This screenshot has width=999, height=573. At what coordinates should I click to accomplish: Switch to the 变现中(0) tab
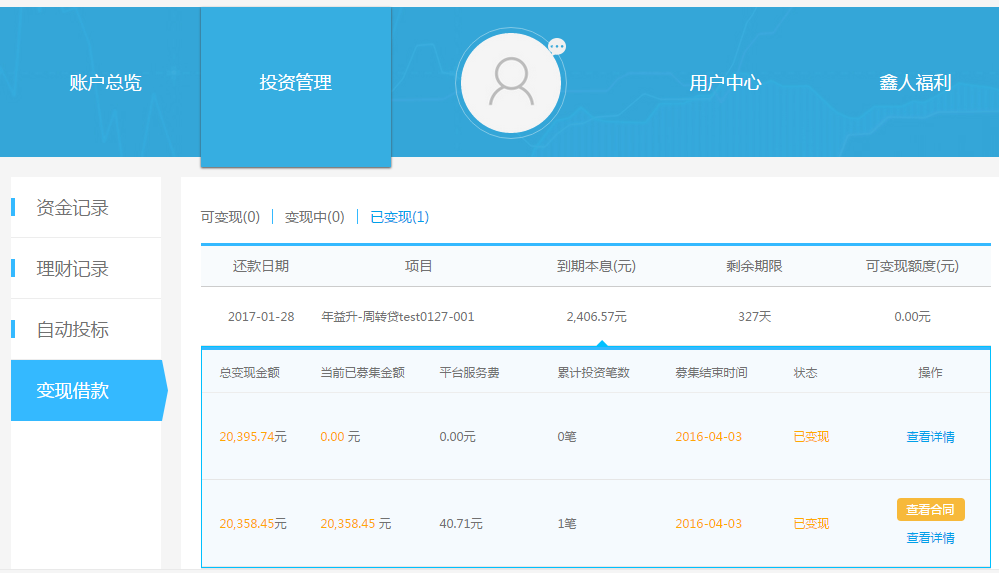point(314,217)
